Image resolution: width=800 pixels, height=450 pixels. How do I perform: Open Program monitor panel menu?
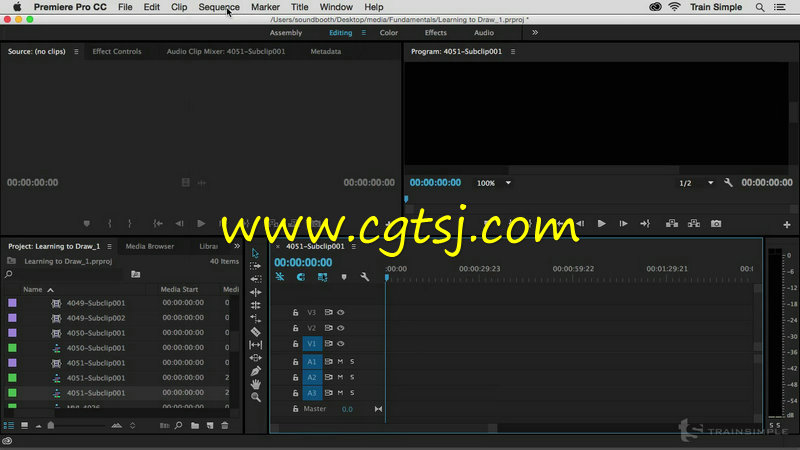click(x=513, y=52)
